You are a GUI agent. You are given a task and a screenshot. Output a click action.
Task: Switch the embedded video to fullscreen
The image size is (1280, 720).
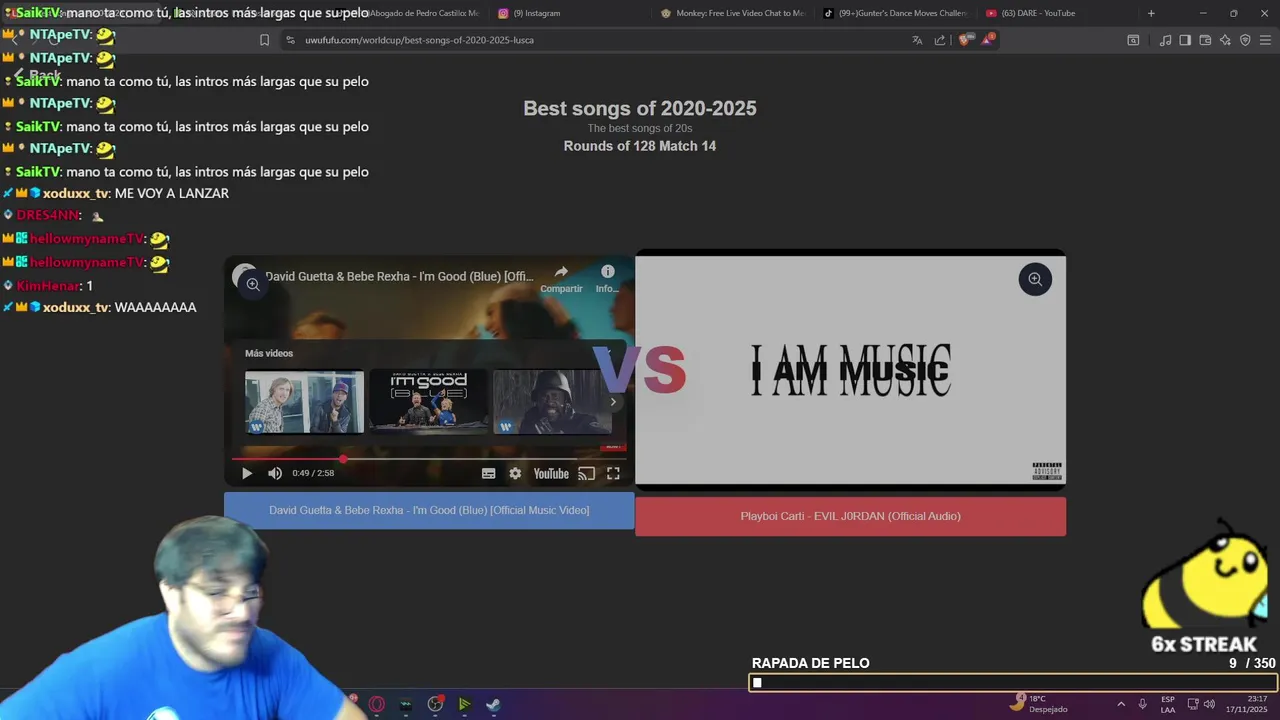(x=613, y=474)
